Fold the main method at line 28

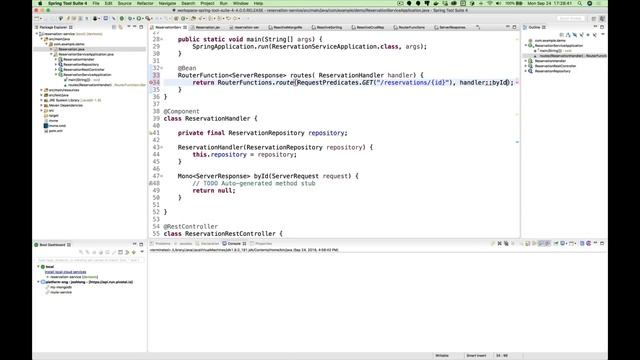162,39
